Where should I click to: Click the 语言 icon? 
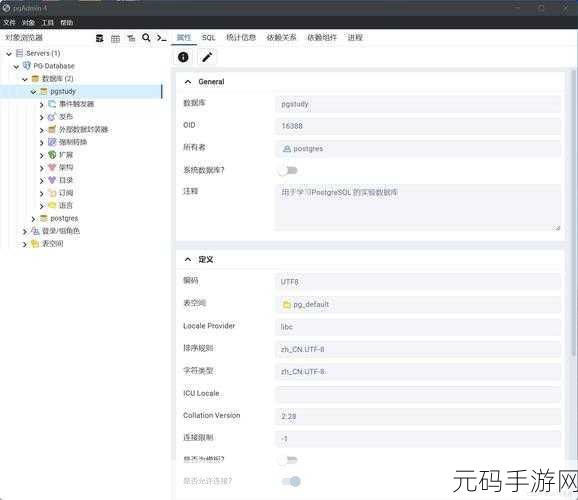(52, 205)
